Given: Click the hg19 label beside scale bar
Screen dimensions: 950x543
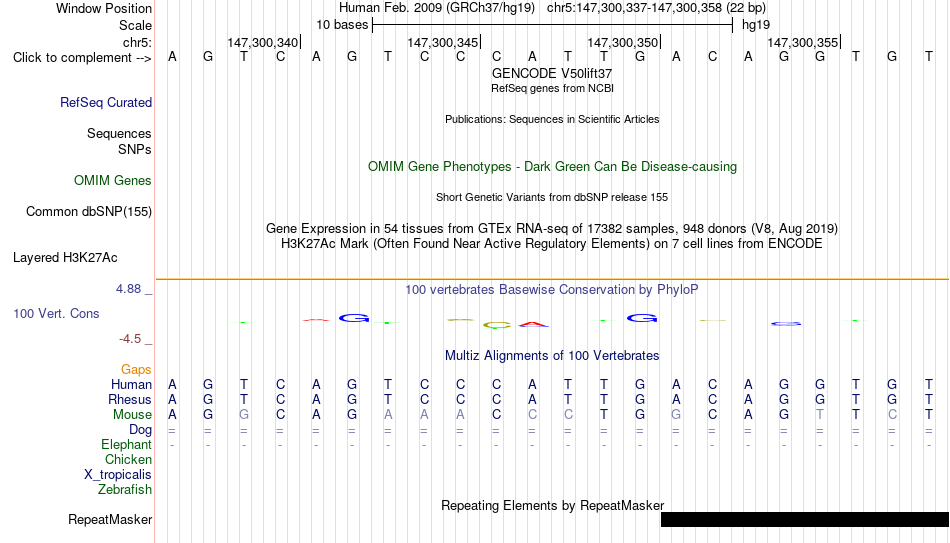Looking at the screenshot, I should click(756, 25).
